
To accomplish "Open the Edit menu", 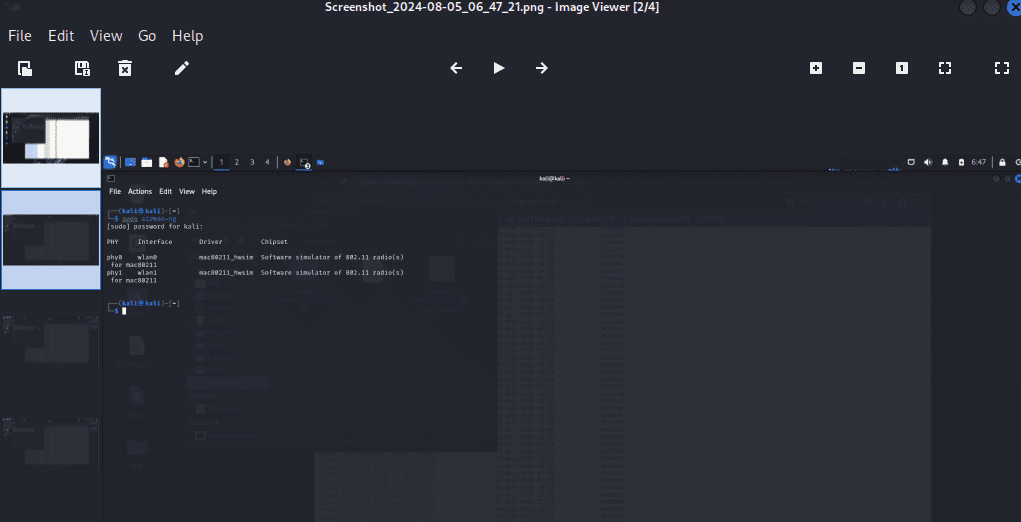I will click(61, 36).
